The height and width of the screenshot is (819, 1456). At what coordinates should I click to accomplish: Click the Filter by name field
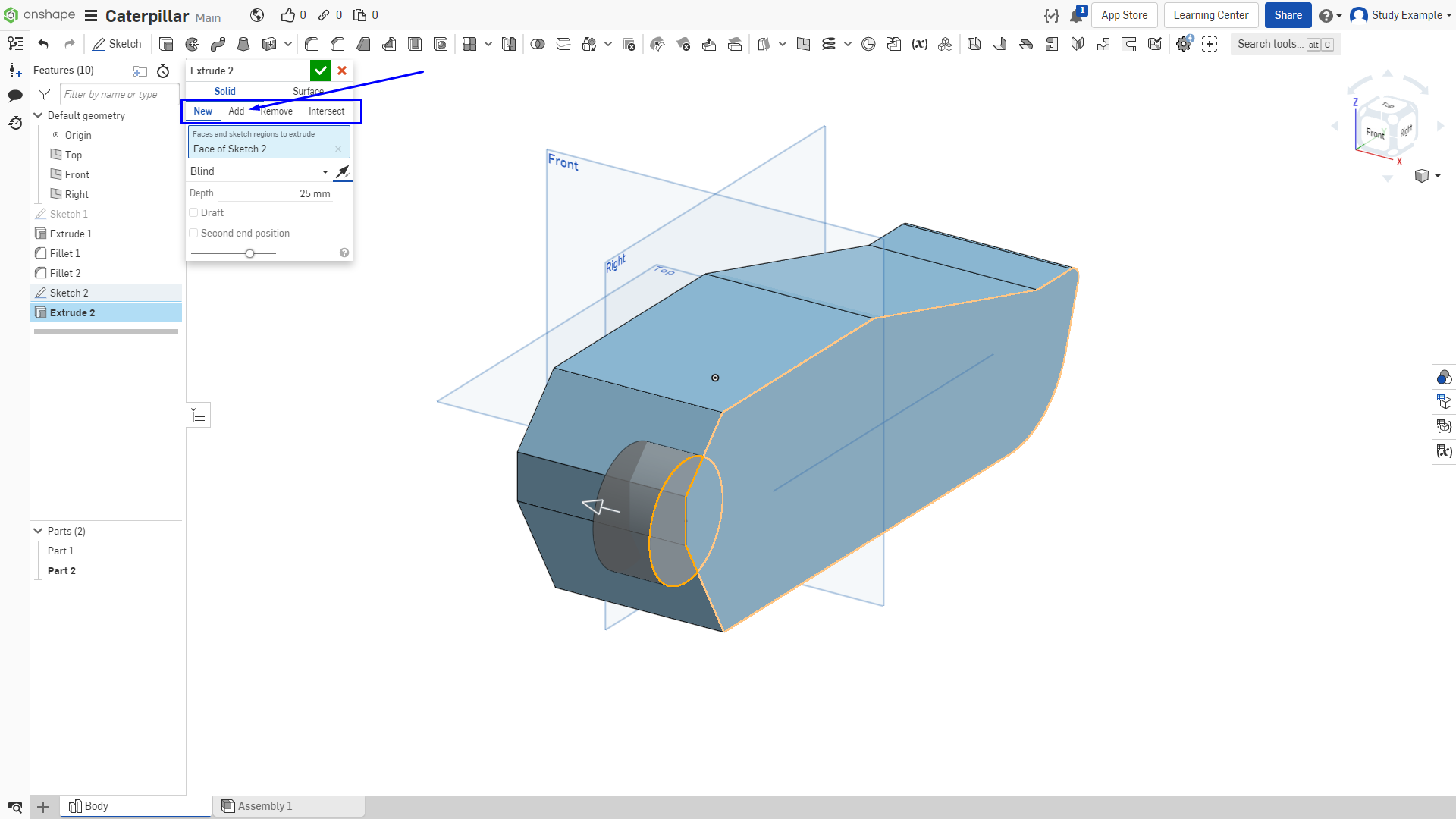click(120, 94)
